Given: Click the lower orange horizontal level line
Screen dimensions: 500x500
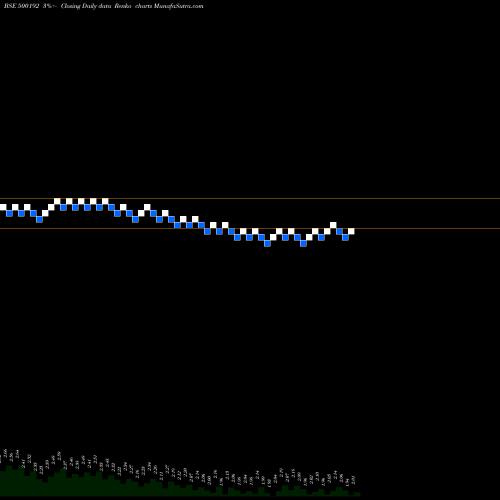Looking at the screenshot, I should pyautogui.click(x=250, y=229).
